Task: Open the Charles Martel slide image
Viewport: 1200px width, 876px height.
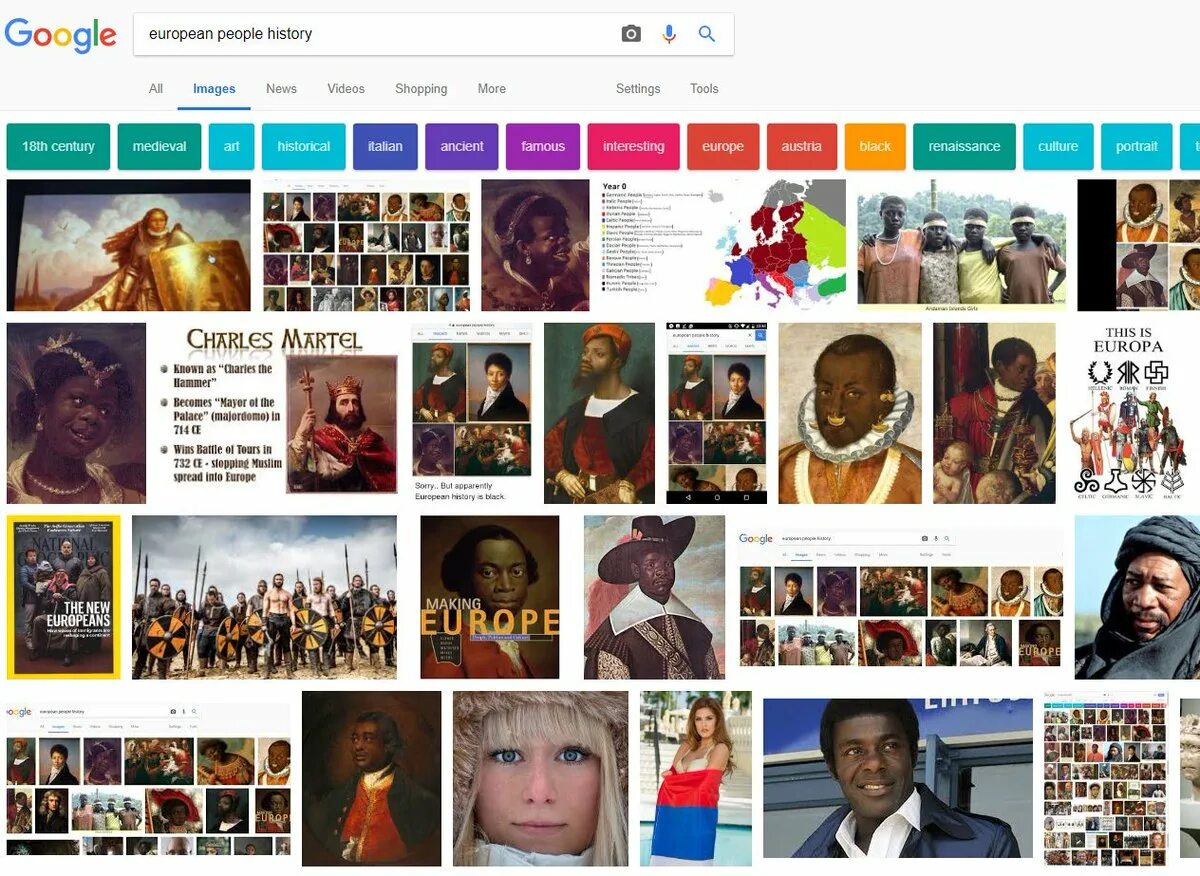Action: pos(279,413)
